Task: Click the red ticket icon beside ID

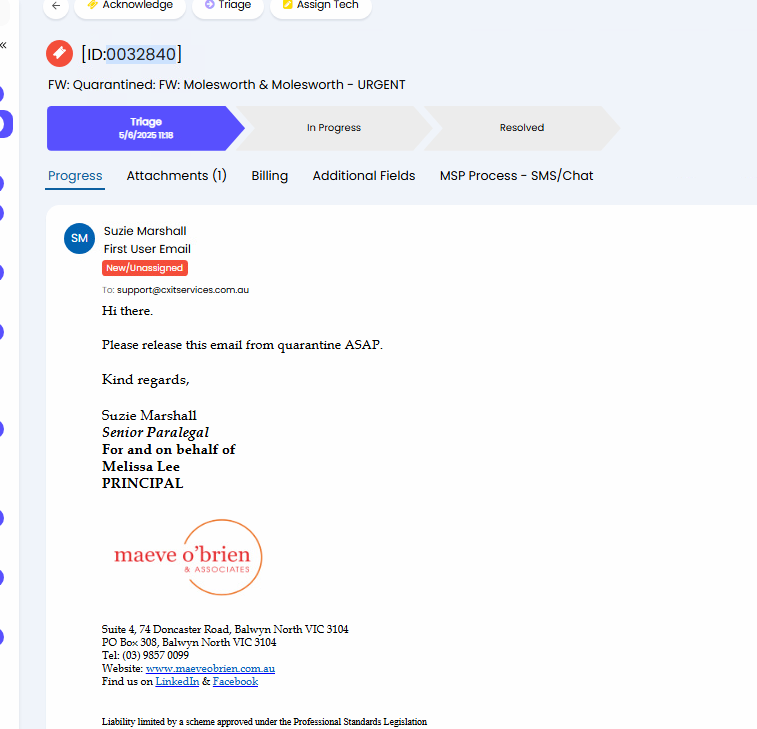Action: 59,54
